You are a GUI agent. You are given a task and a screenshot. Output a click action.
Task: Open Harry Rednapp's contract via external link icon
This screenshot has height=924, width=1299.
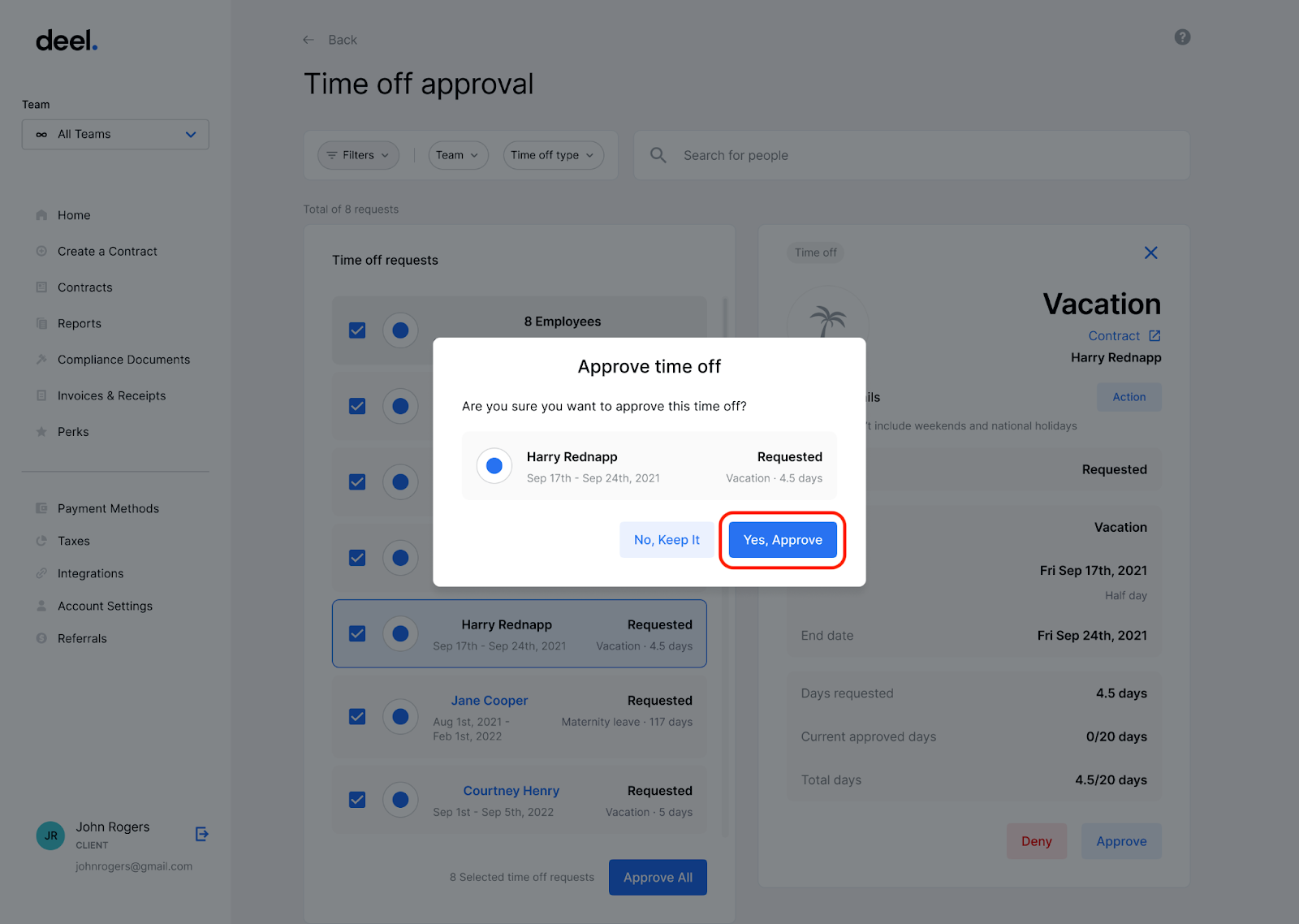[1155, 335]
